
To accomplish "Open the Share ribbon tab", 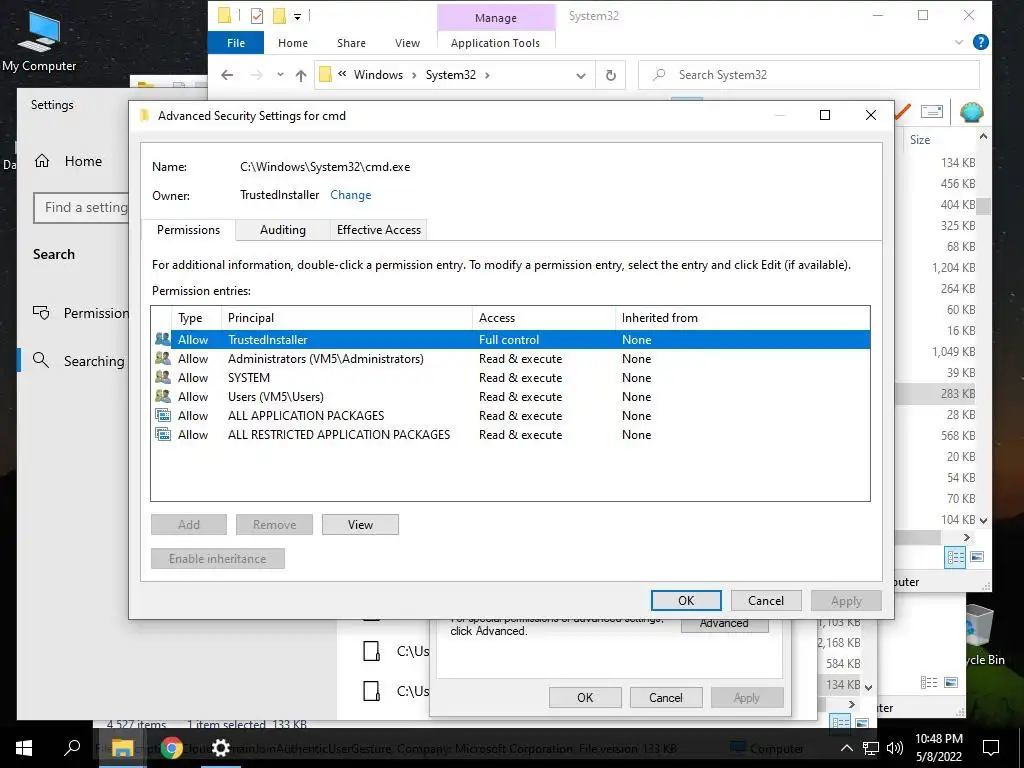I will (351, 43).
